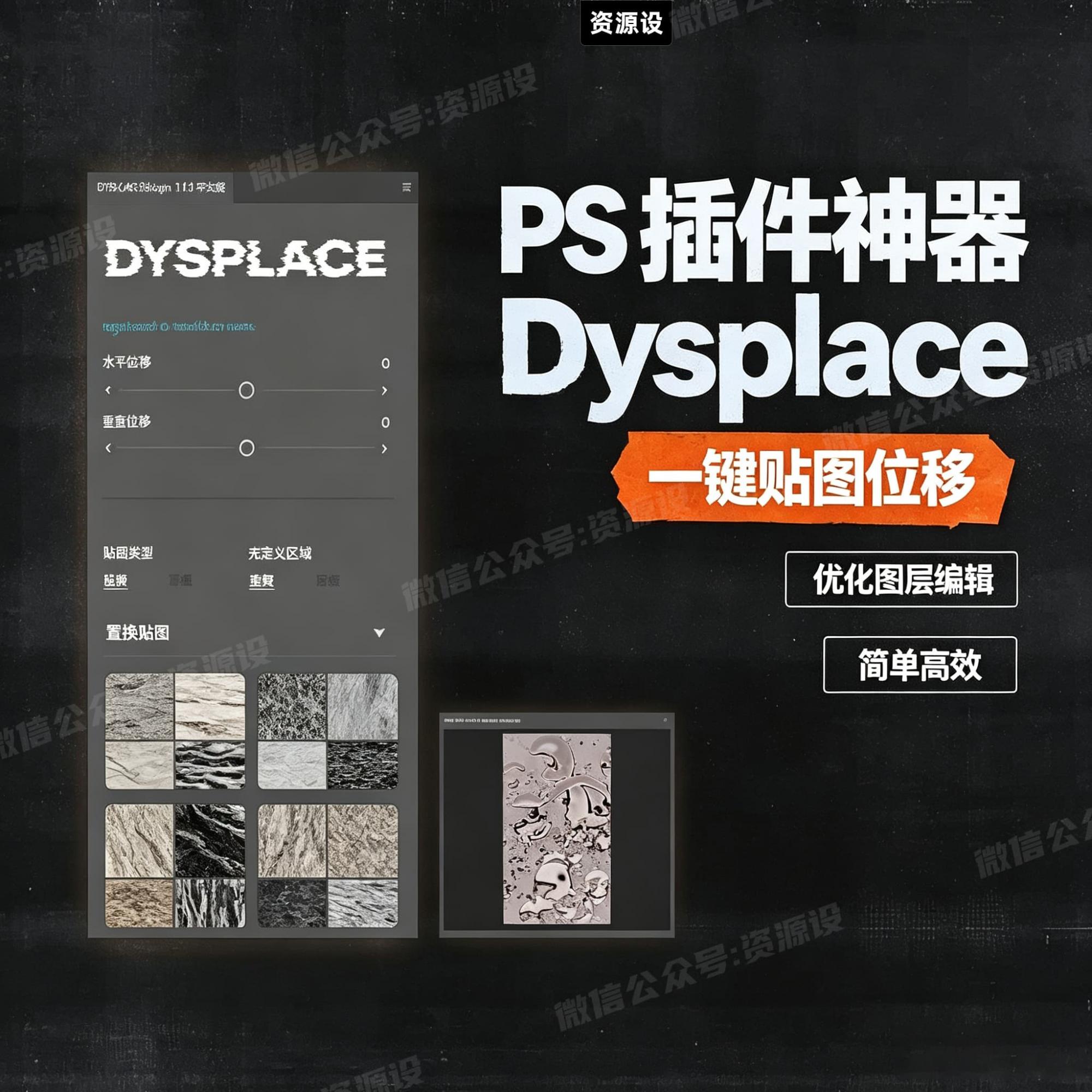Image resolution: width=1092 pixels, height=1092 pixels.
Task: Click the left arrow of 水平位移 slider
Action: [109, 390]
